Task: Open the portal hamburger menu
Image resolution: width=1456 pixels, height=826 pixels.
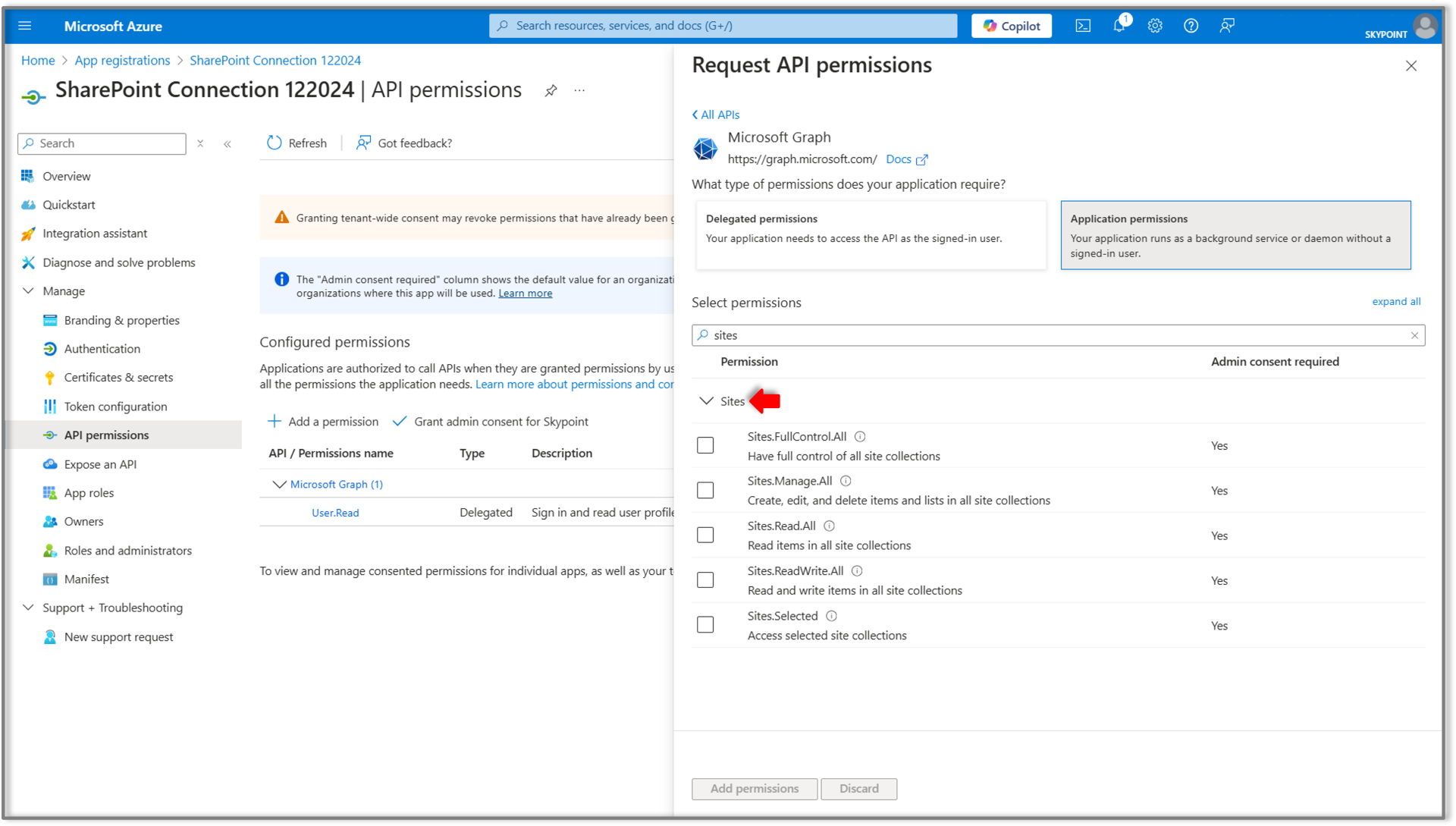Action: [x=25, y=26]
